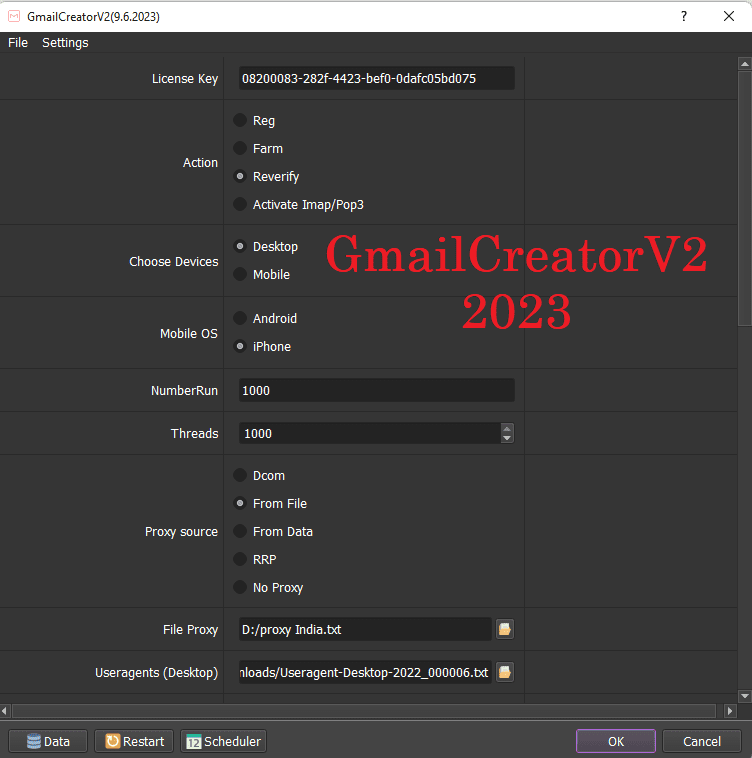Image resolution: width=752 pixels, height=758 pixels.
Task: Close the GmailCreatorV2 window
Action: click(x=729, y=16)
